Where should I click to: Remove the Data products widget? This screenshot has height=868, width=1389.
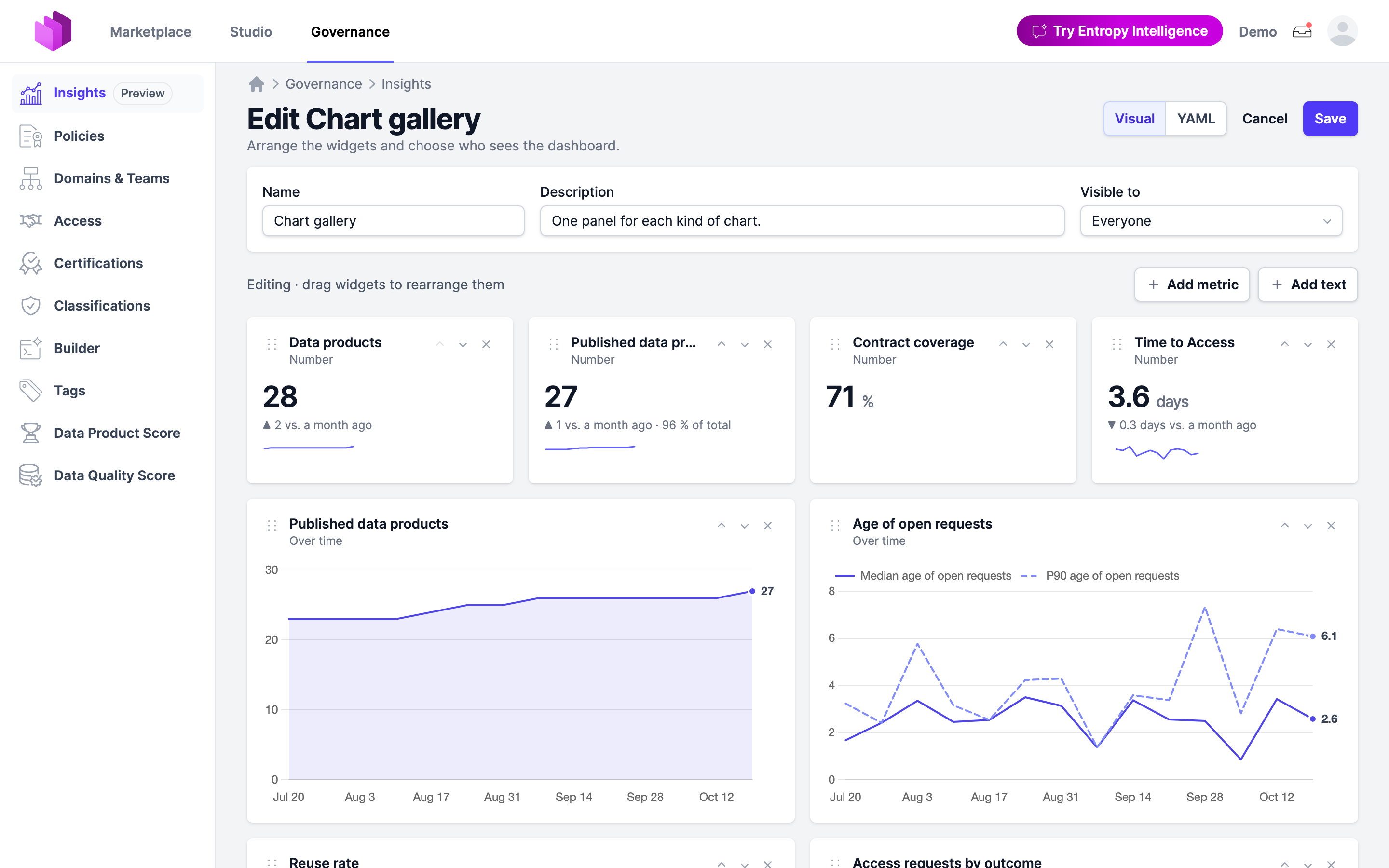(486, 344)
